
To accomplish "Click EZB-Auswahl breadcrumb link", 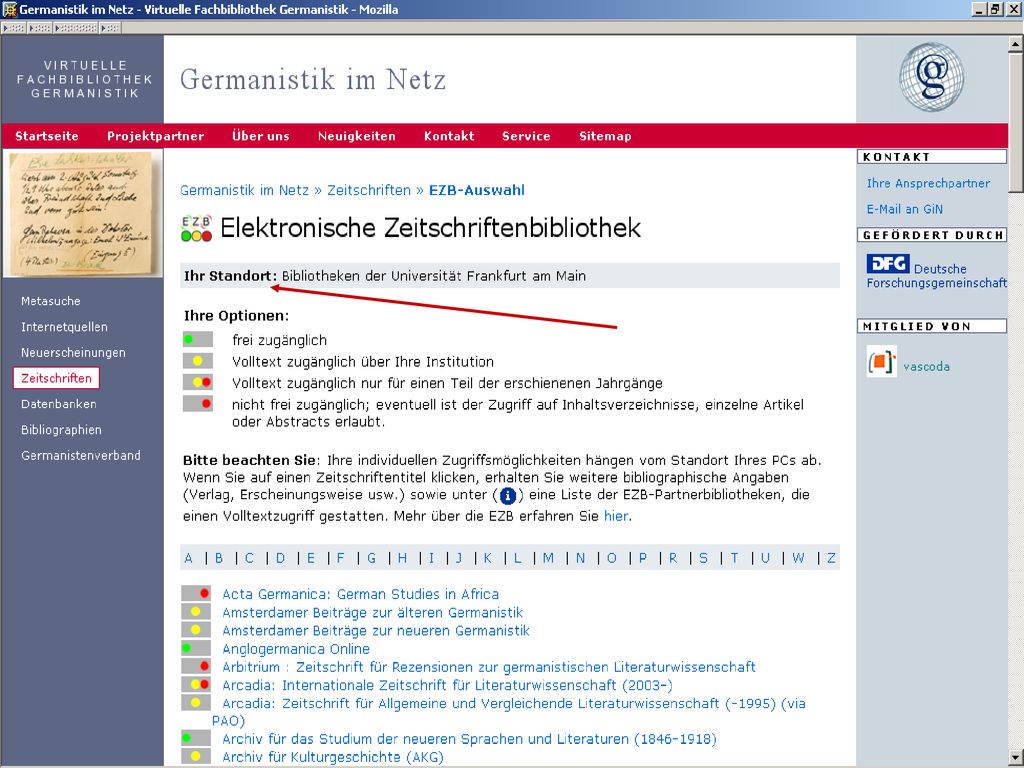I will 477,190.
